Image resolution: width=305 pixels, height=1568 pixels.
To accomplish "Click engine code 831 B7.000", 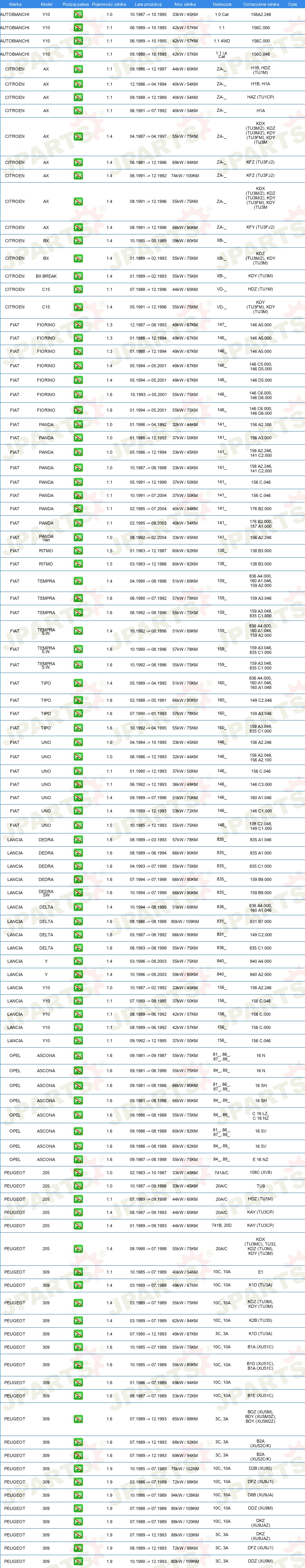I will pyautogui.click(x=261, y=921).
